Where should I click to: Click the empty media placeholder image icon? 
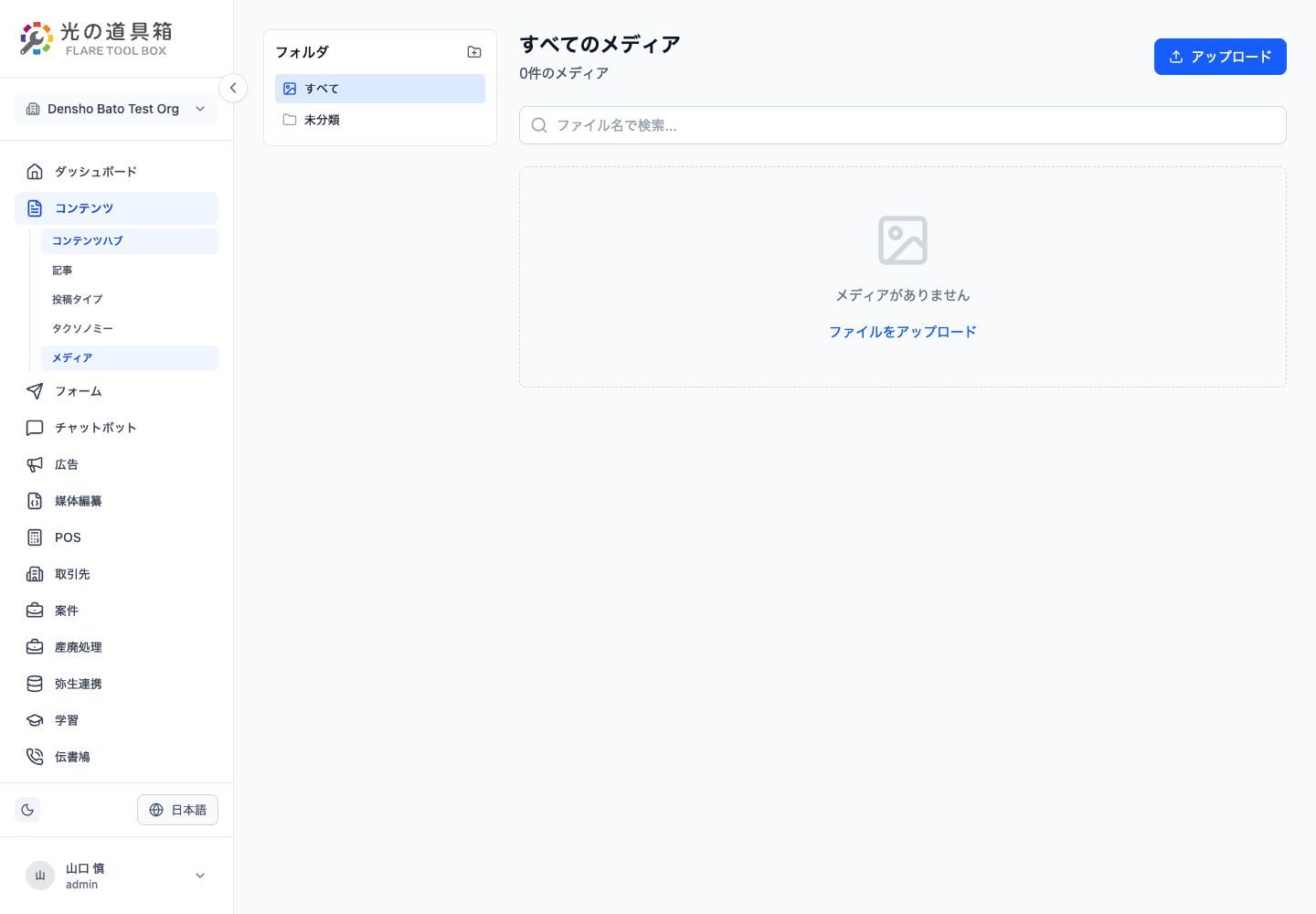click(903, 240)
